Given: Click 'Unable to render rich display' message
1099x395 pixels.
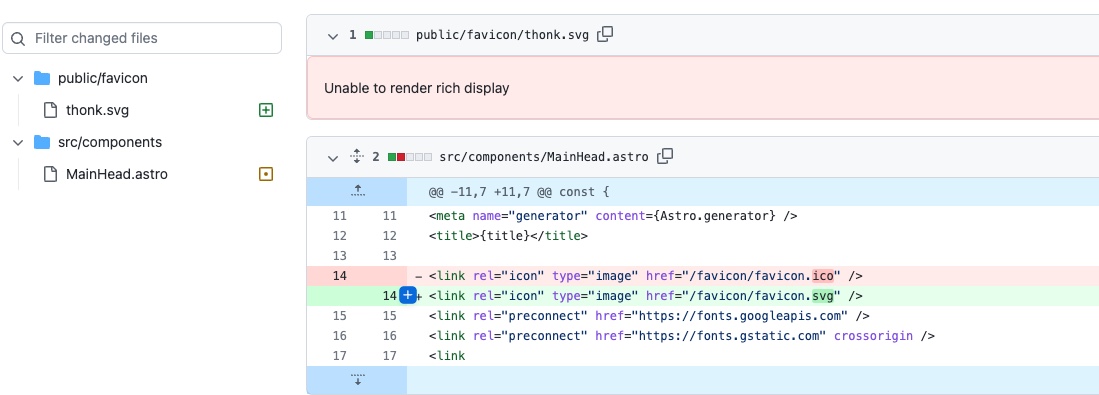Looking at the screenshot, I should [x=416, y=88].
